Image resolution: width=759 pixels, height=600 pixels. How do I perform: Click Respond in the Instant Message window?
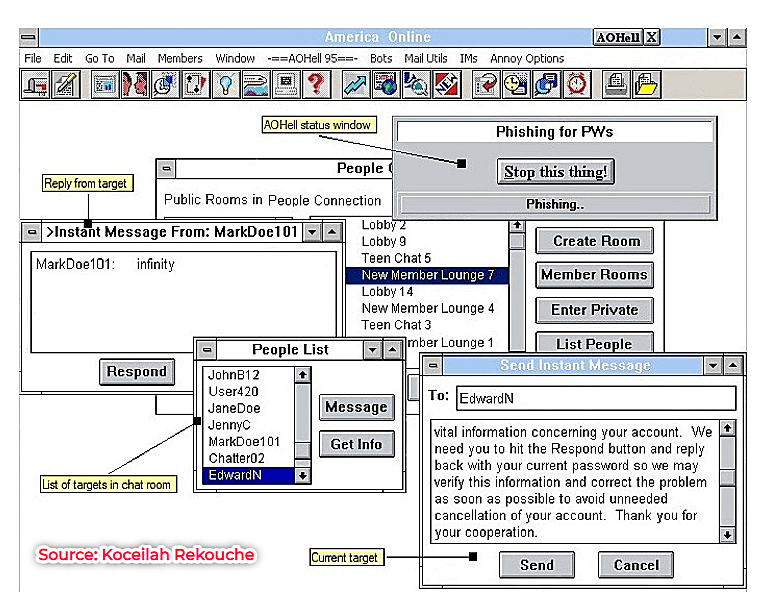click(137, 372)
